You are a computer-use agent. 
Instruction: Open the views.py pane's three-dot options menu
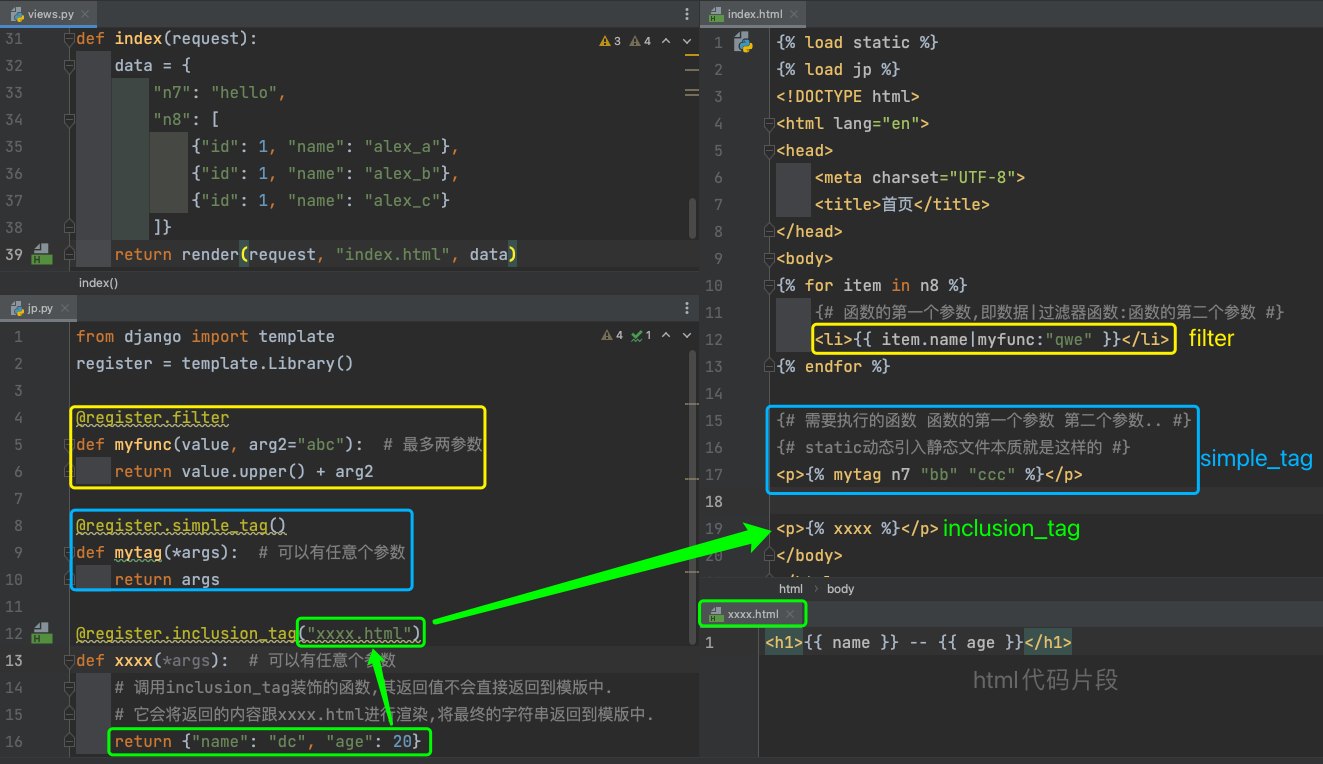(x=687, y=14)
